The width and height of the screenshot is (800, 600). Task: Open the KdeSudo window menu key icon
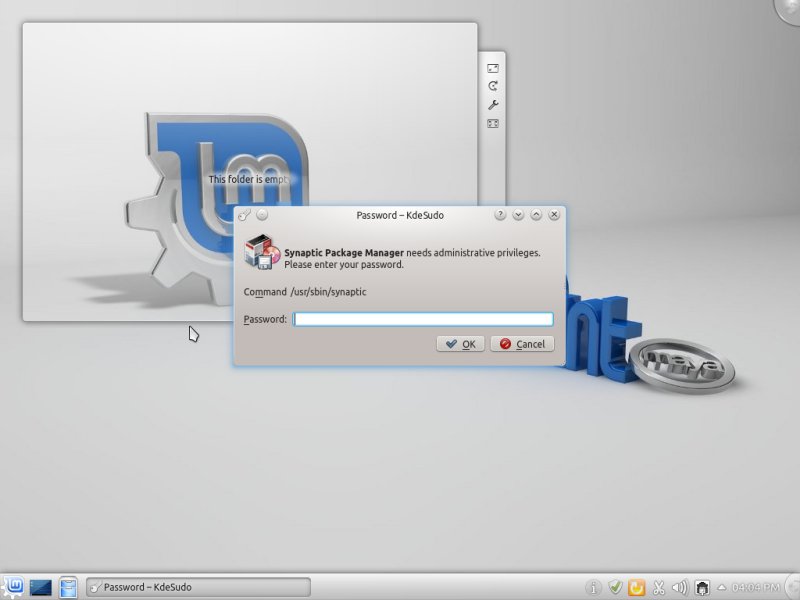(x=244, y=215)
